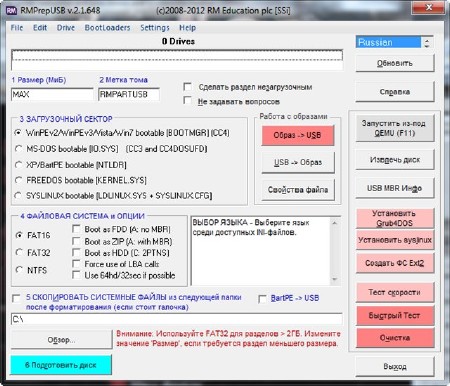Click the USB -> Образ button
This screenshot has width=450, height=386.
(298, 162)
